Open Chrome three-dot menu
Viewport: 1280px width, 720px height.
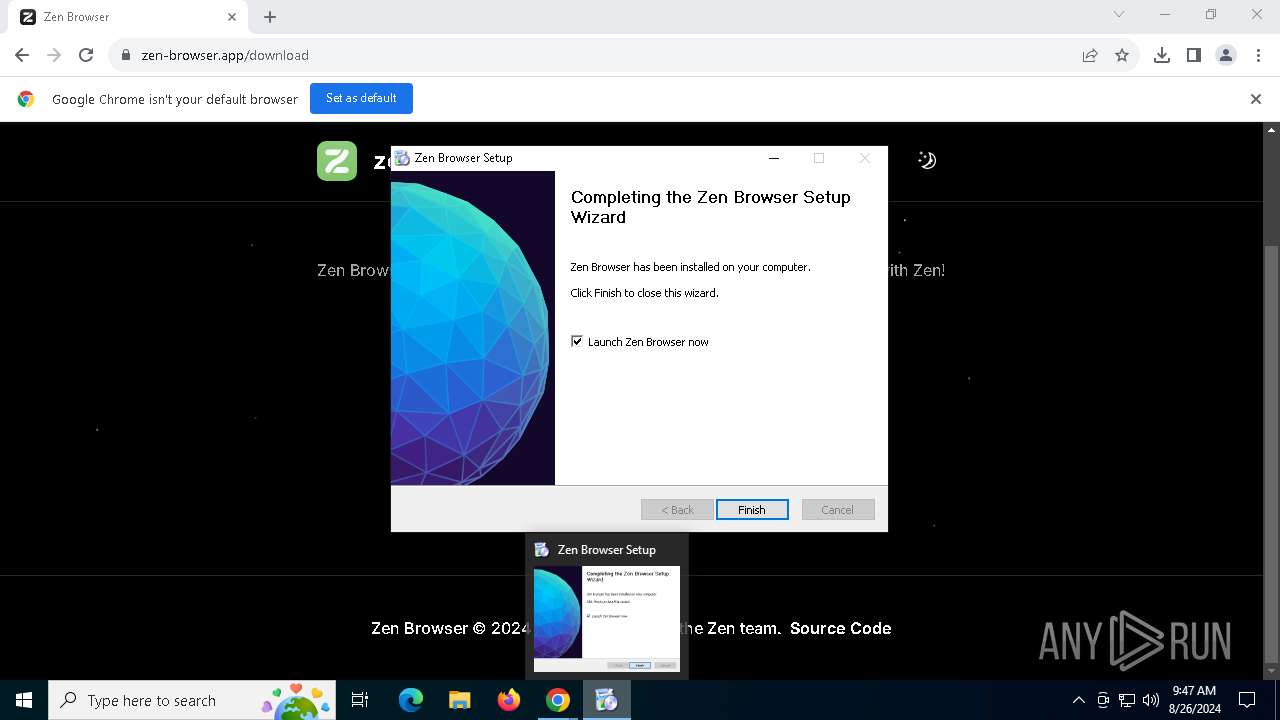[1257, 55]
